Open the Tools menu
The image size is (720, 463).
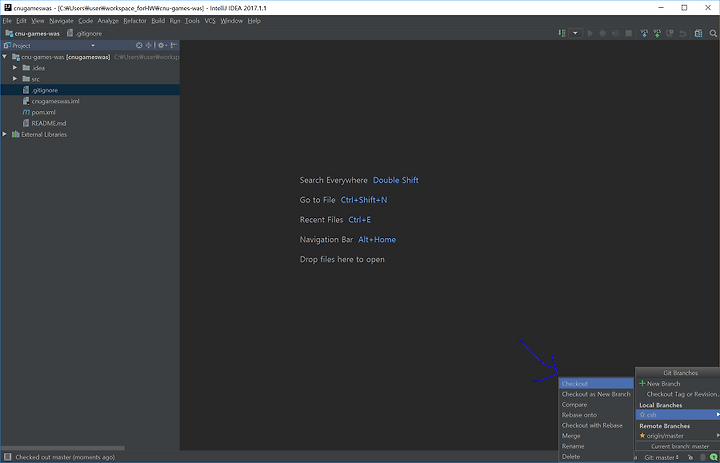[x=192, y=21]
